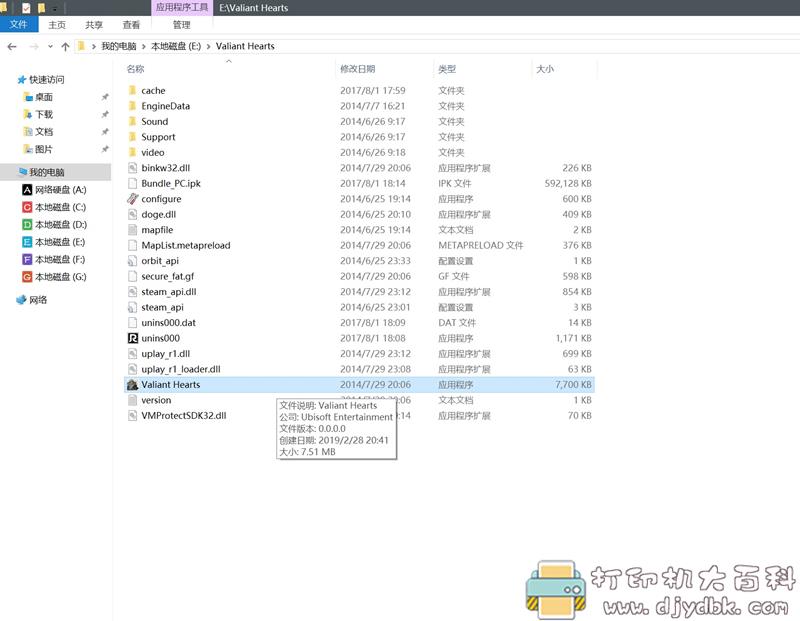Viewport: 800px width, 621px height.
Task: Sort by 名称 column header
Action: [135, 69]
